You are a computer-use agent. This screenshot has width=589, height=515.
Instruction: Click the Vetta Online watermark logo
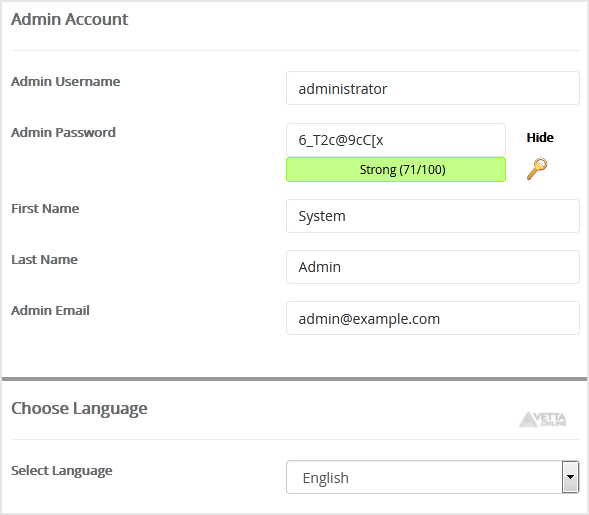coord(542,419)
